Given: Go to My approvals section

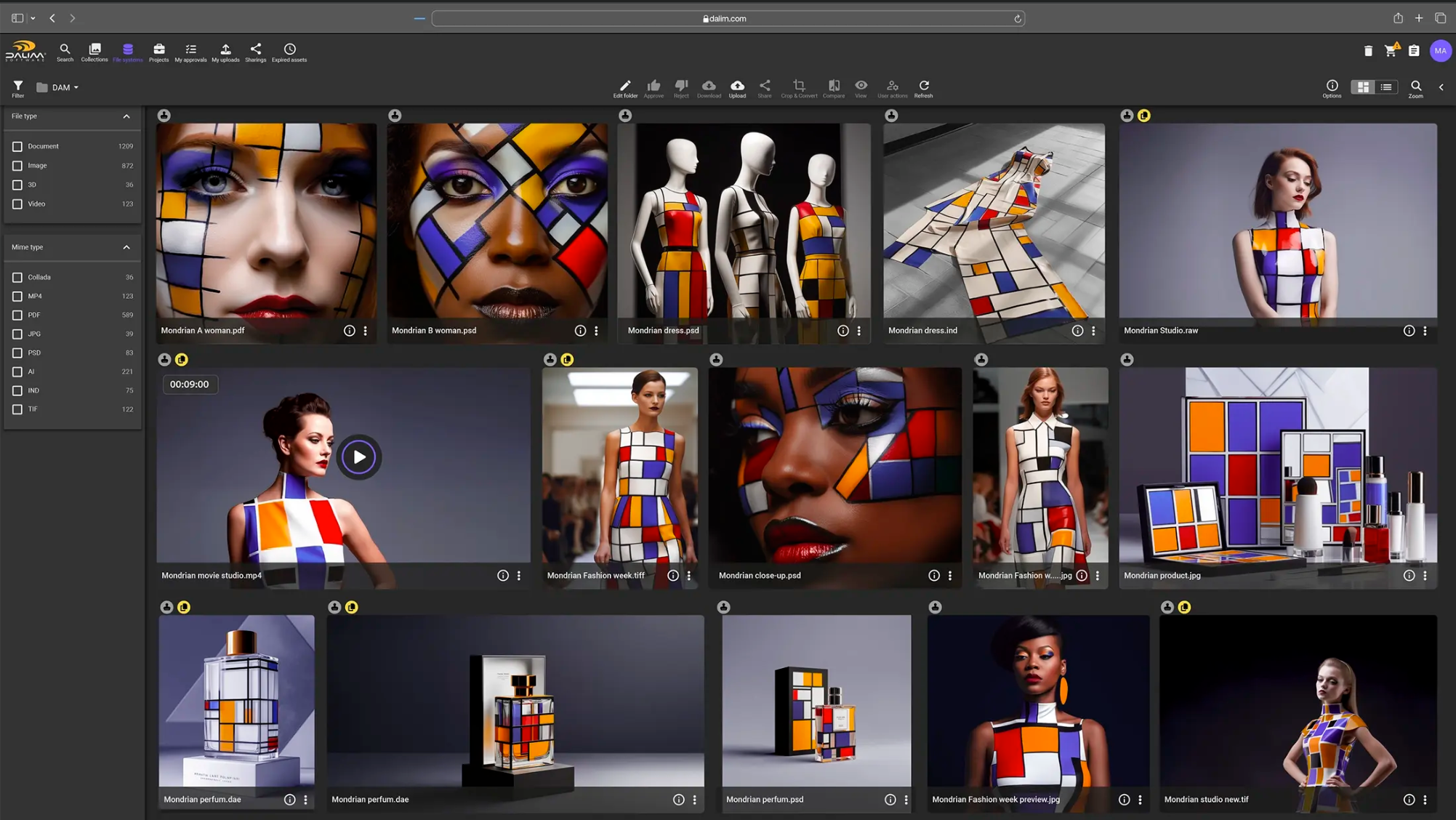Looking at the screenshot, I should 190,52.
